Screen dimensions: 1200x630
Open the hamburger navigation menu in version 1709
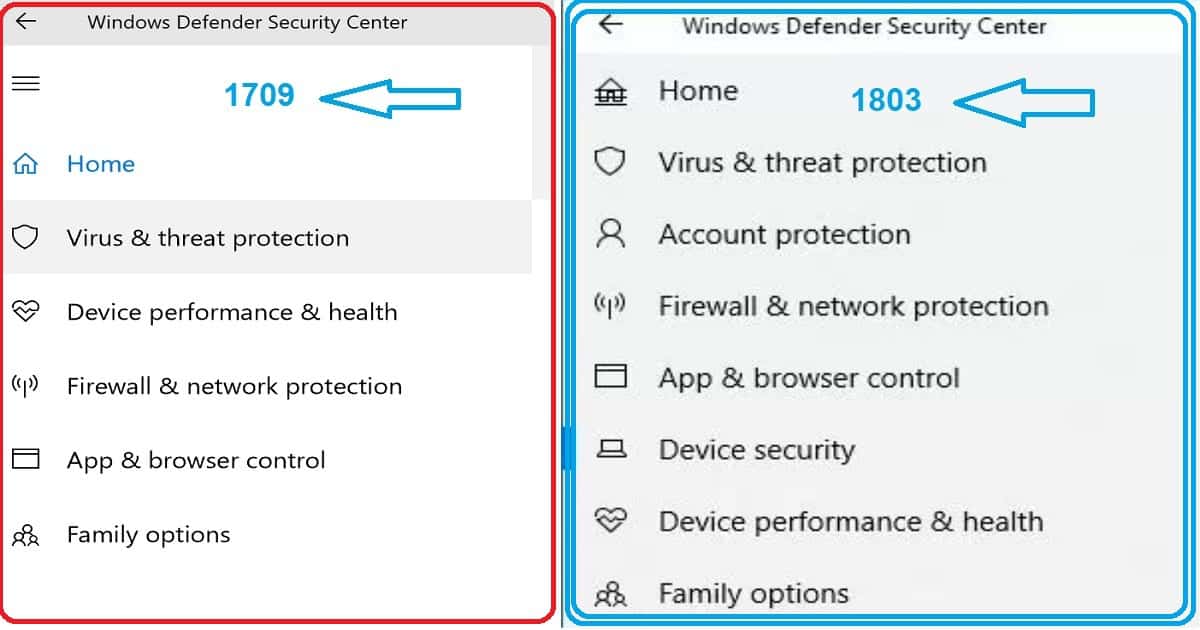coord(25,83)
